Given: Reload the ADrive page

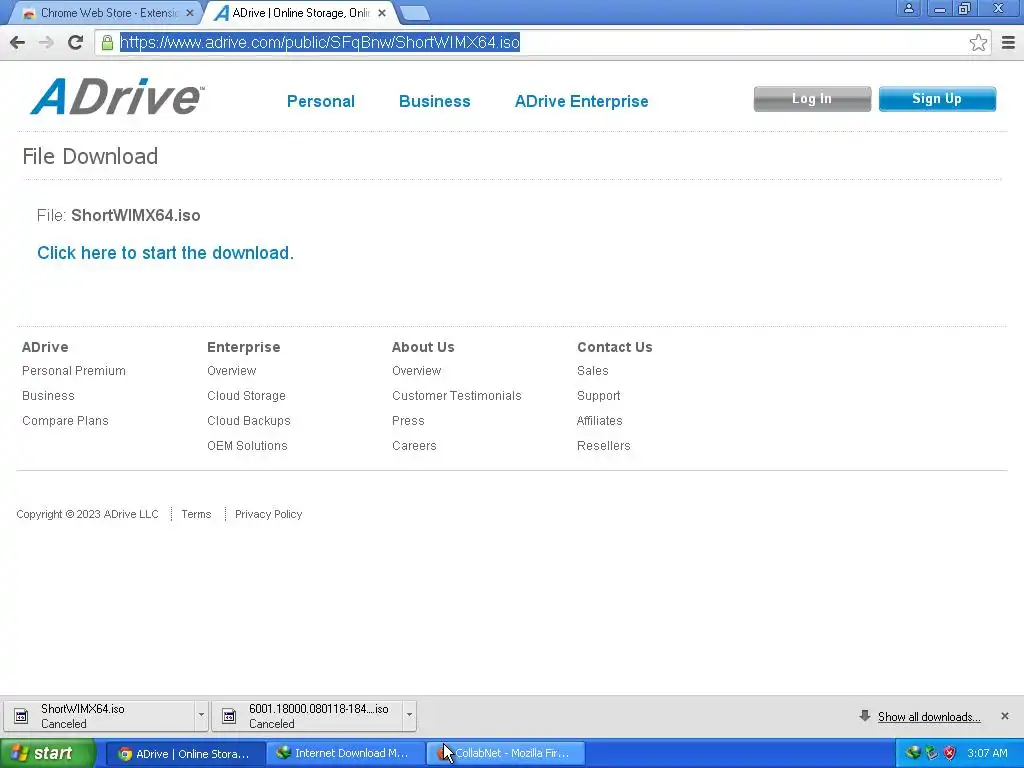Looking at the screenshot, I should pyautogui.click(x=75, y=43).
